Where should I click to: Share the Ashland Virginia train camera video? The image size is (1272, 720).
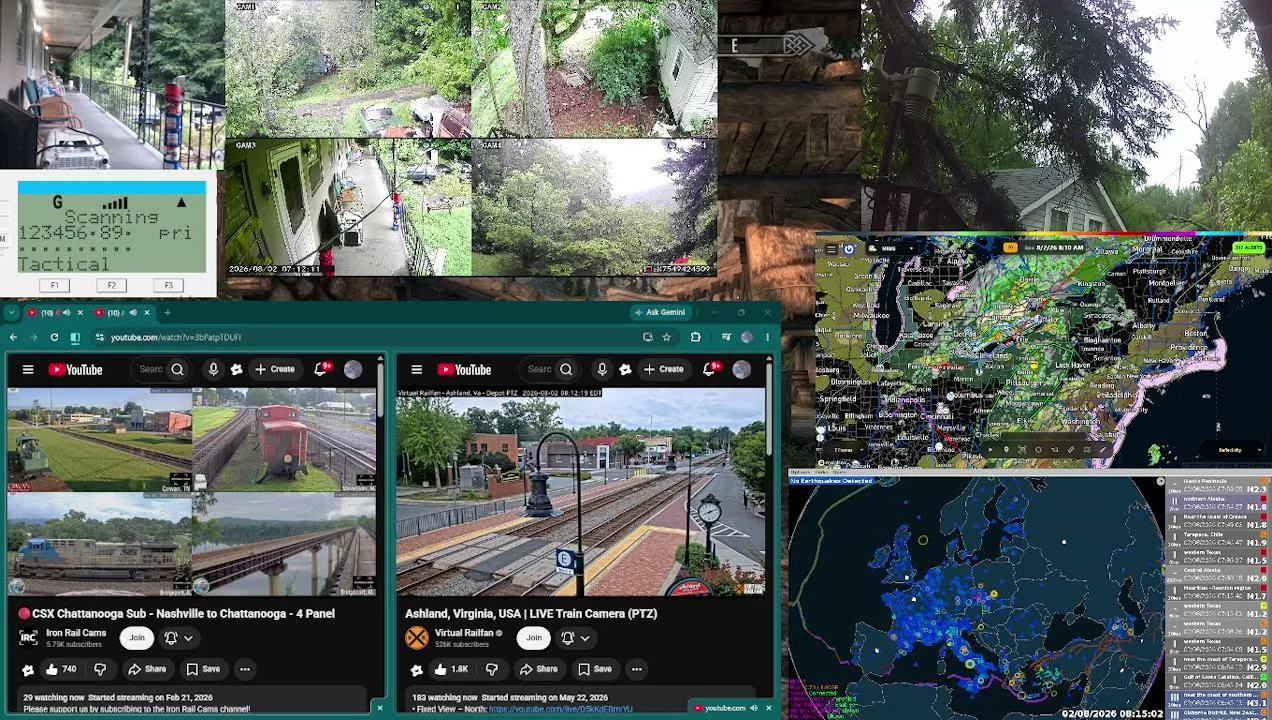coord(539,669)
